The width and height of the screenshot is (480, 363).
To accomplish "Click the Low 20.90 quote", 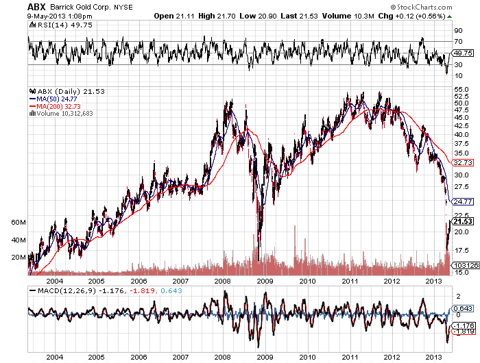I will (x=258, y=16).
